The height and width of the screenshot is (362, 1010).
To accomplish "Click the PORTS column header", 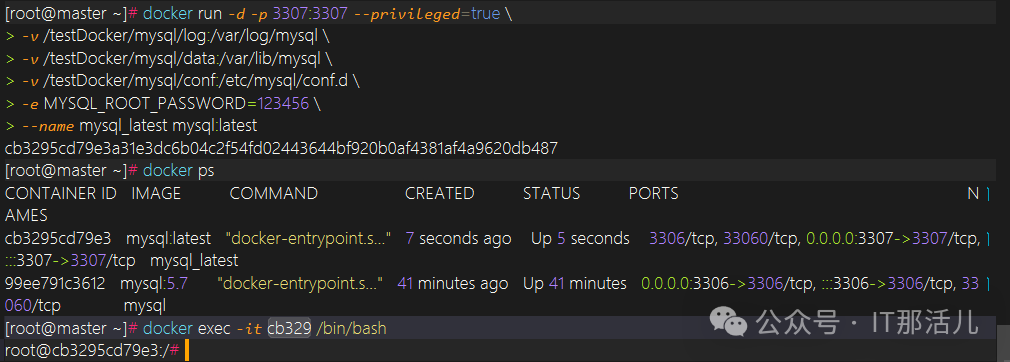I will tap(653, 193).
